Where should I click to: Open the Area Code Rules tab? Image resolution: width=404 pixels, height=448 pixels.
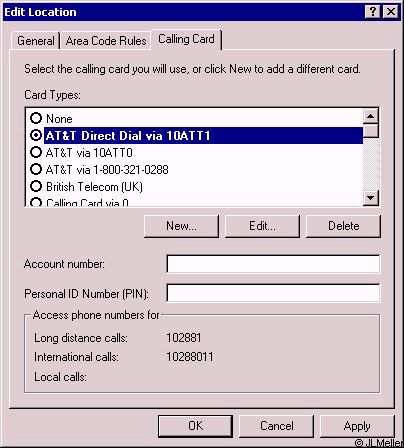106,41
